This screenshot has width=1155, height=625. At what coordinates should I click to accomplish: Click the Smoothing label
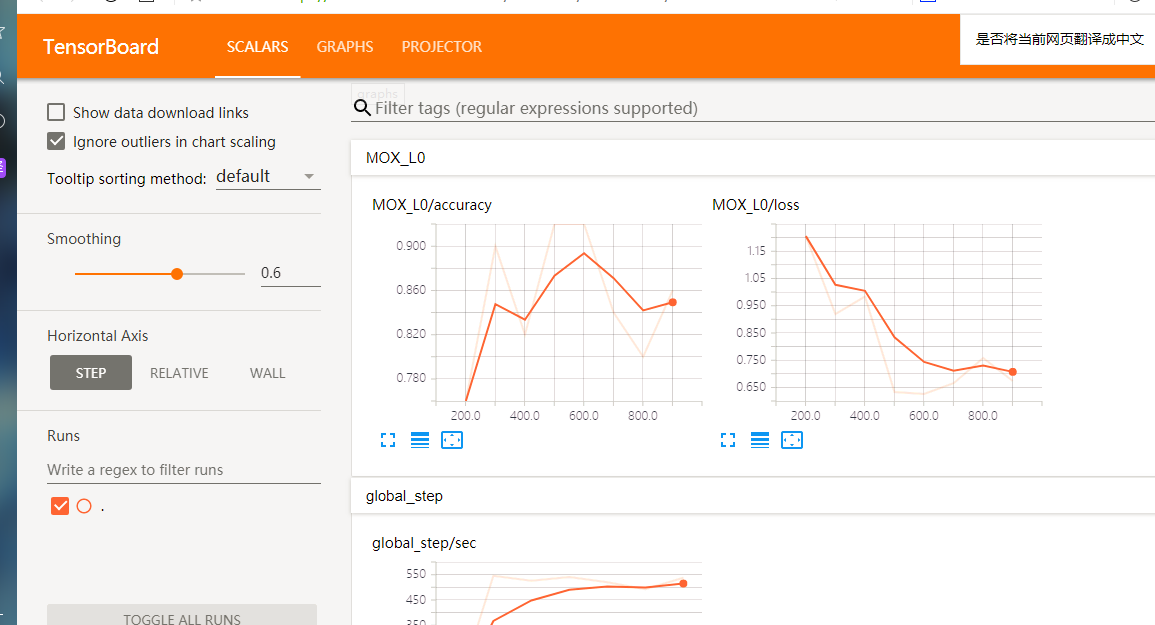tap(84, 239)
